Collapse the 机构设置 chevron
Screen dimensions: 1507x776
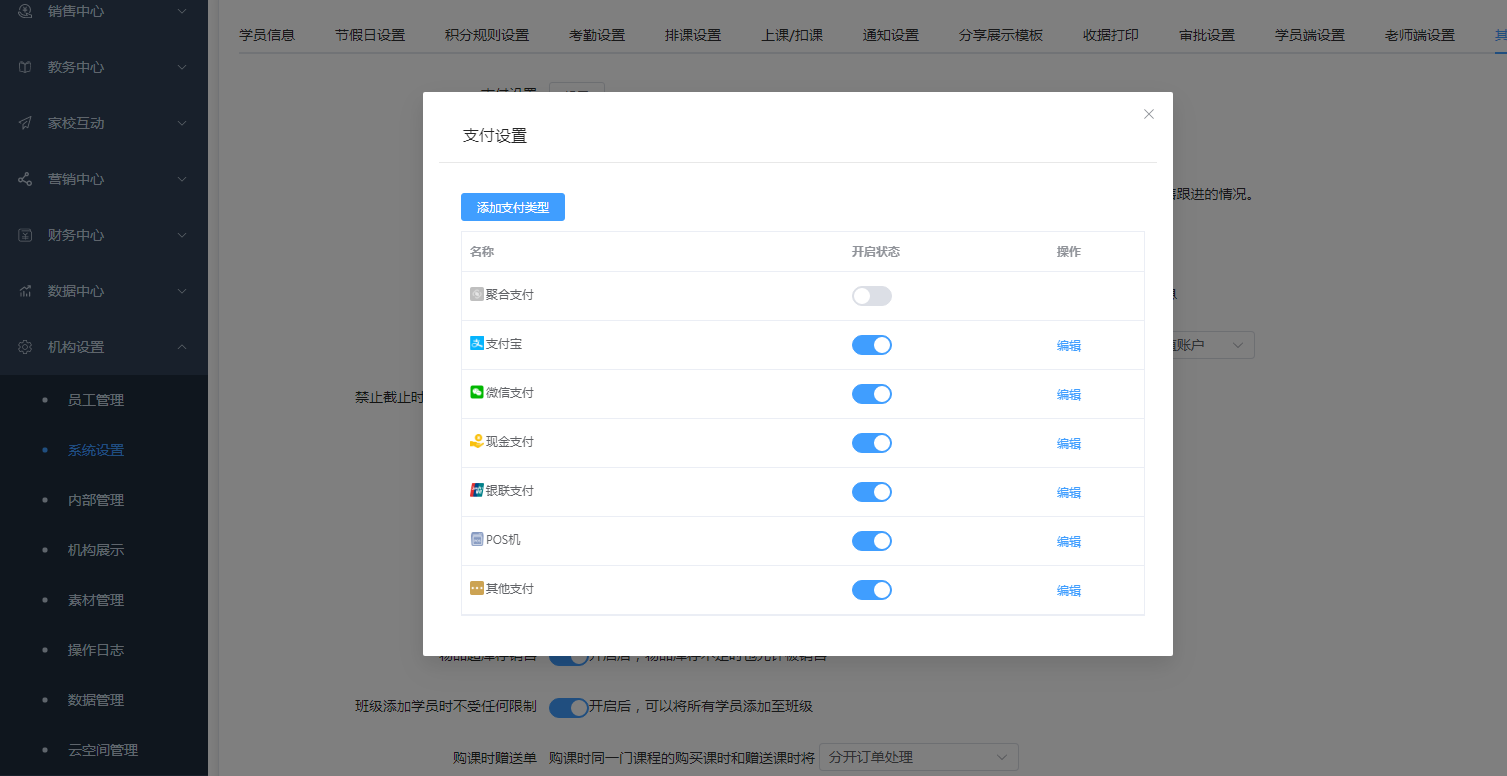click(x=181, y=347)
